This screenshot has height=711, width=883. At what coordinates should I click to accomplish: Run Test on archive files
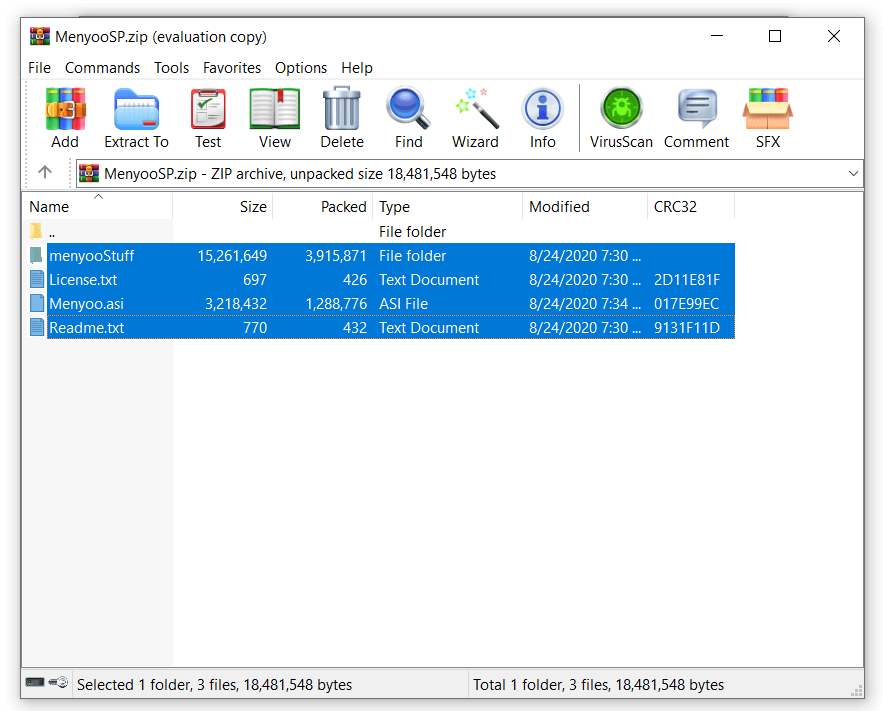208,117
